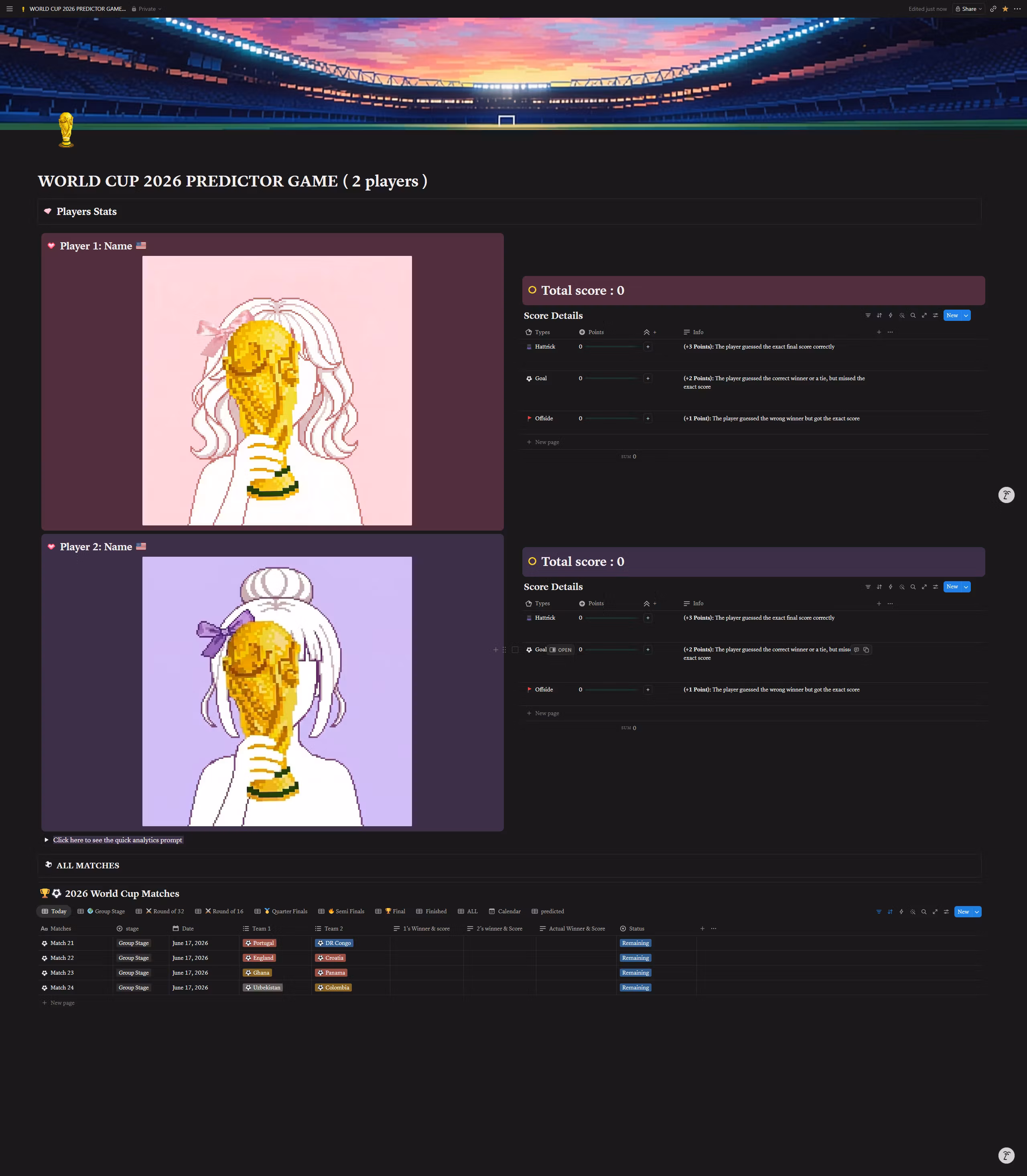Click Player 2 Offside points progress bar
This screenshot has height=1176, width=1027.
[x=611, y=689]
